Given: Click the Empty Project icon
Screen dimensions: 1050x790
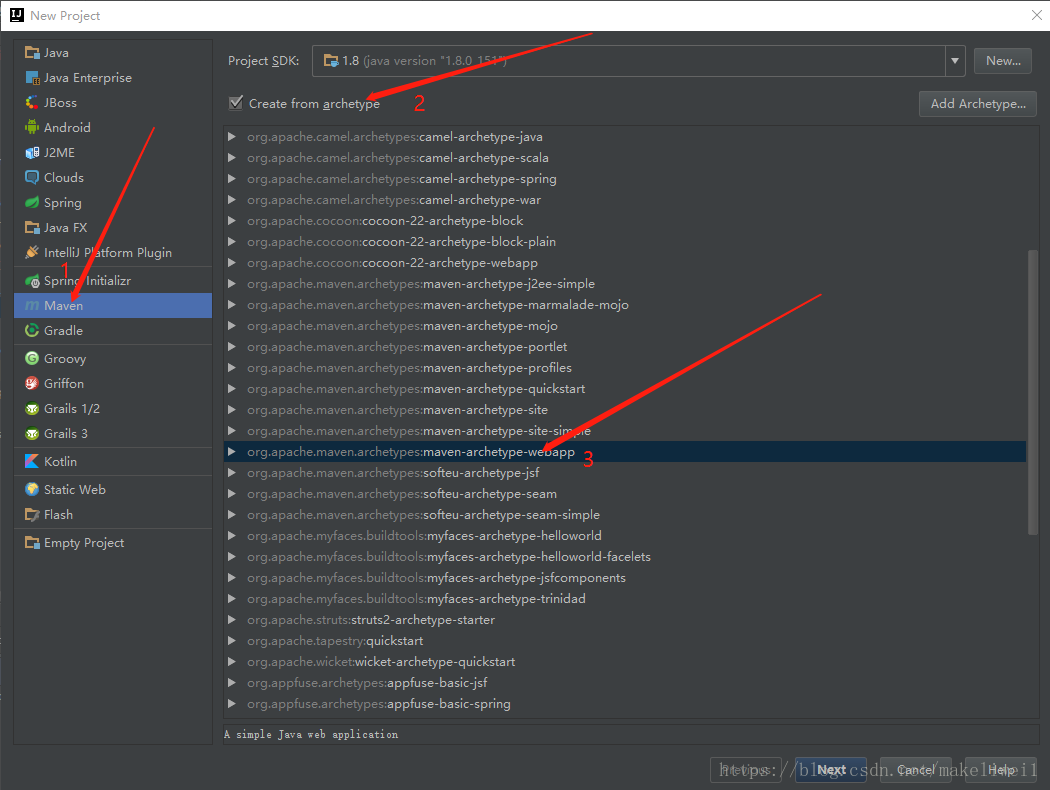Looking at the screenshot, I should pos(31,543).
